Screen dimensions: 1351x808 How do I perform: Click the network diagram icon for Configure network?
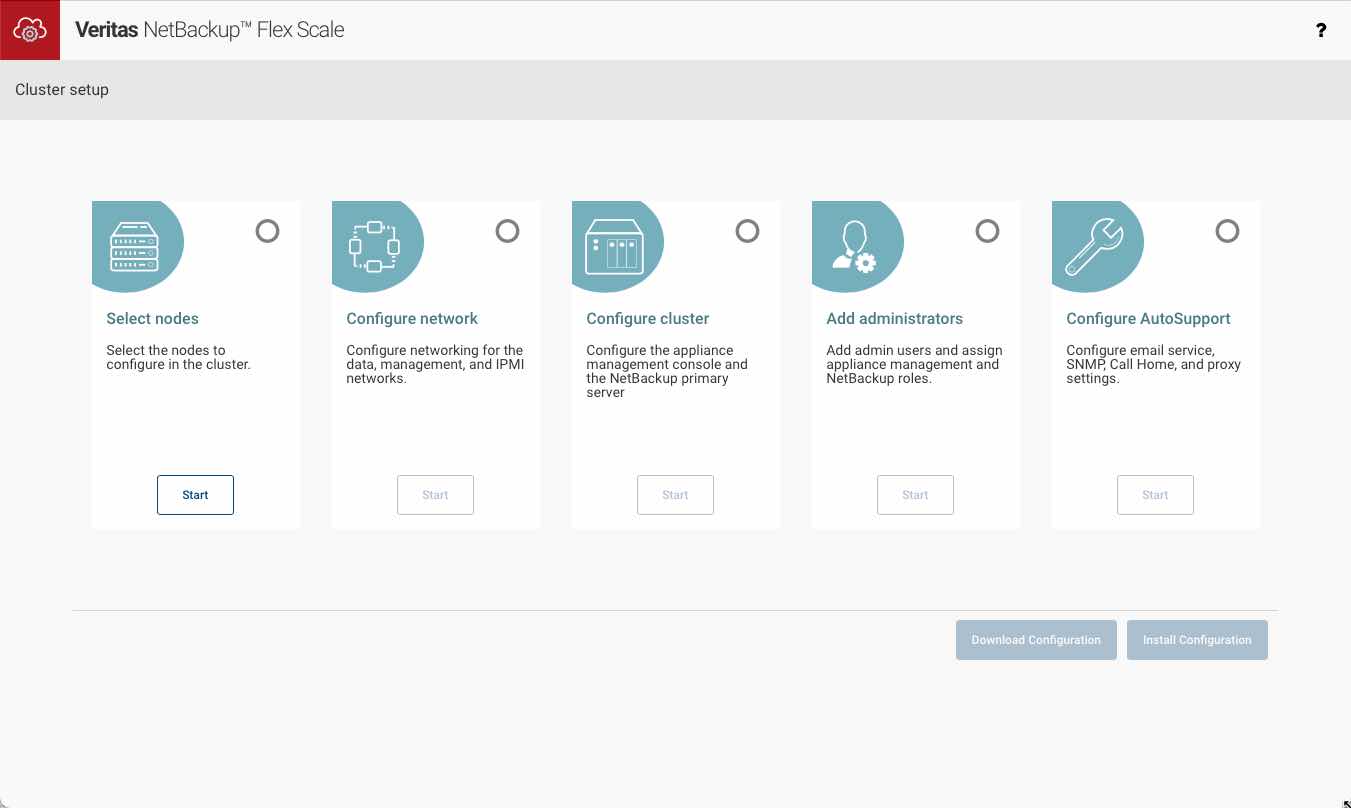point(374,247)
